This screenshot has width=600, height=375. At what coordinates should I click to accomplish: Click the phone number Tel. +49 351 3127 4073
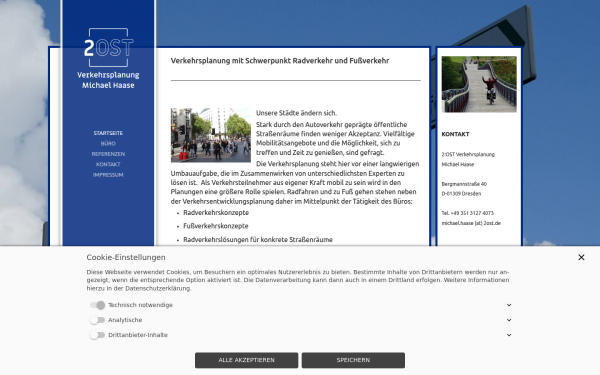[468, 213]
